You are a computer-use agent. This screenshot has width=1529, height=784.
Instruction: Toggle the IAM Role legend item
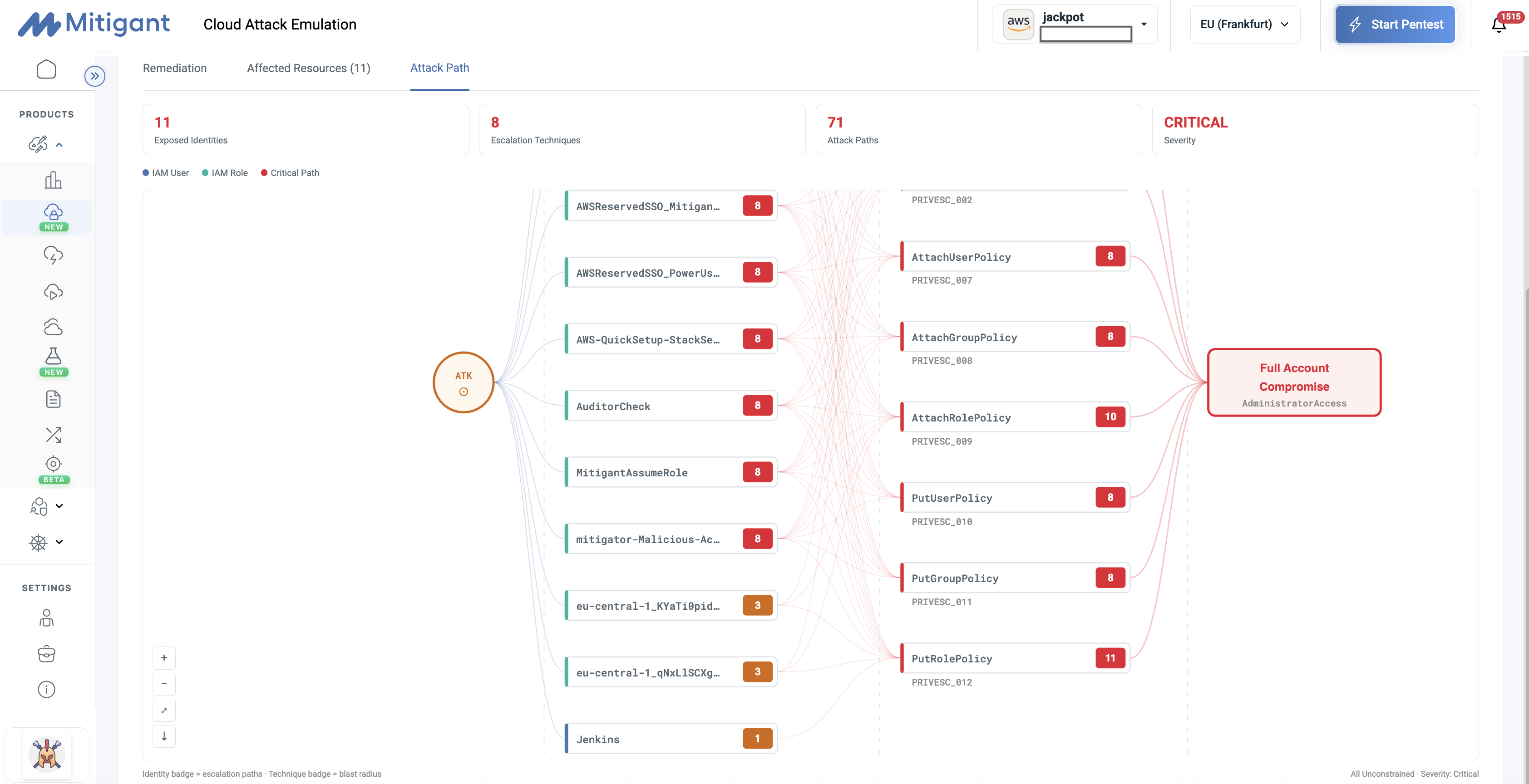(x=224, y=172)
